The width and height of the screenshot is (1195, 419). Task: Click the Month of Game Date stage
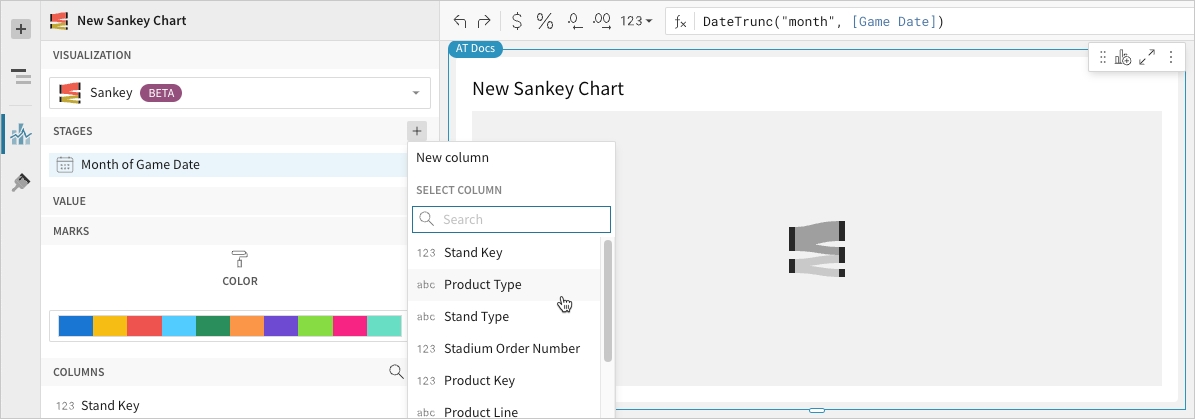pos(140,165)
